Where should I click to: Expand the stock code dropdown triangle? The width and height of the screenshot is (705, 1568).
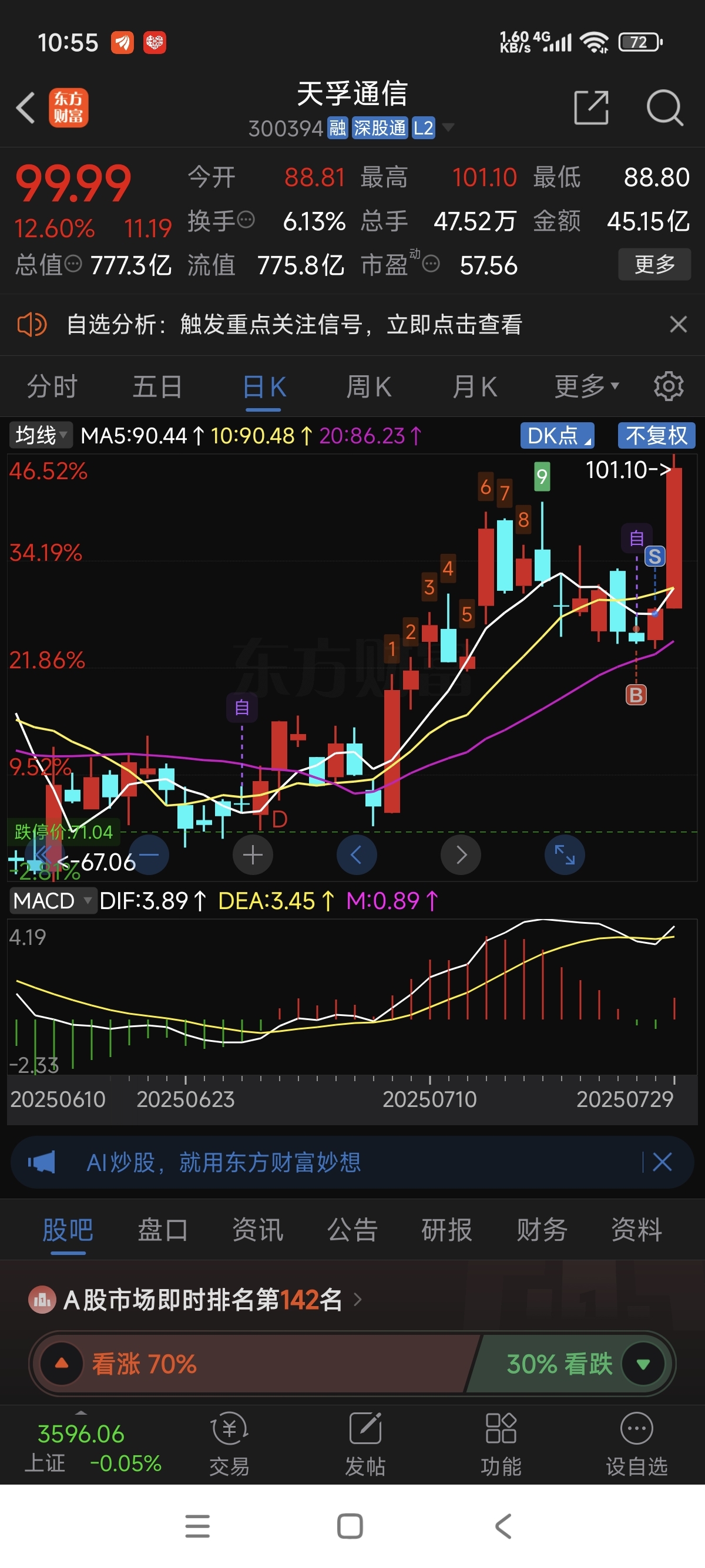[x=448, y=128]
